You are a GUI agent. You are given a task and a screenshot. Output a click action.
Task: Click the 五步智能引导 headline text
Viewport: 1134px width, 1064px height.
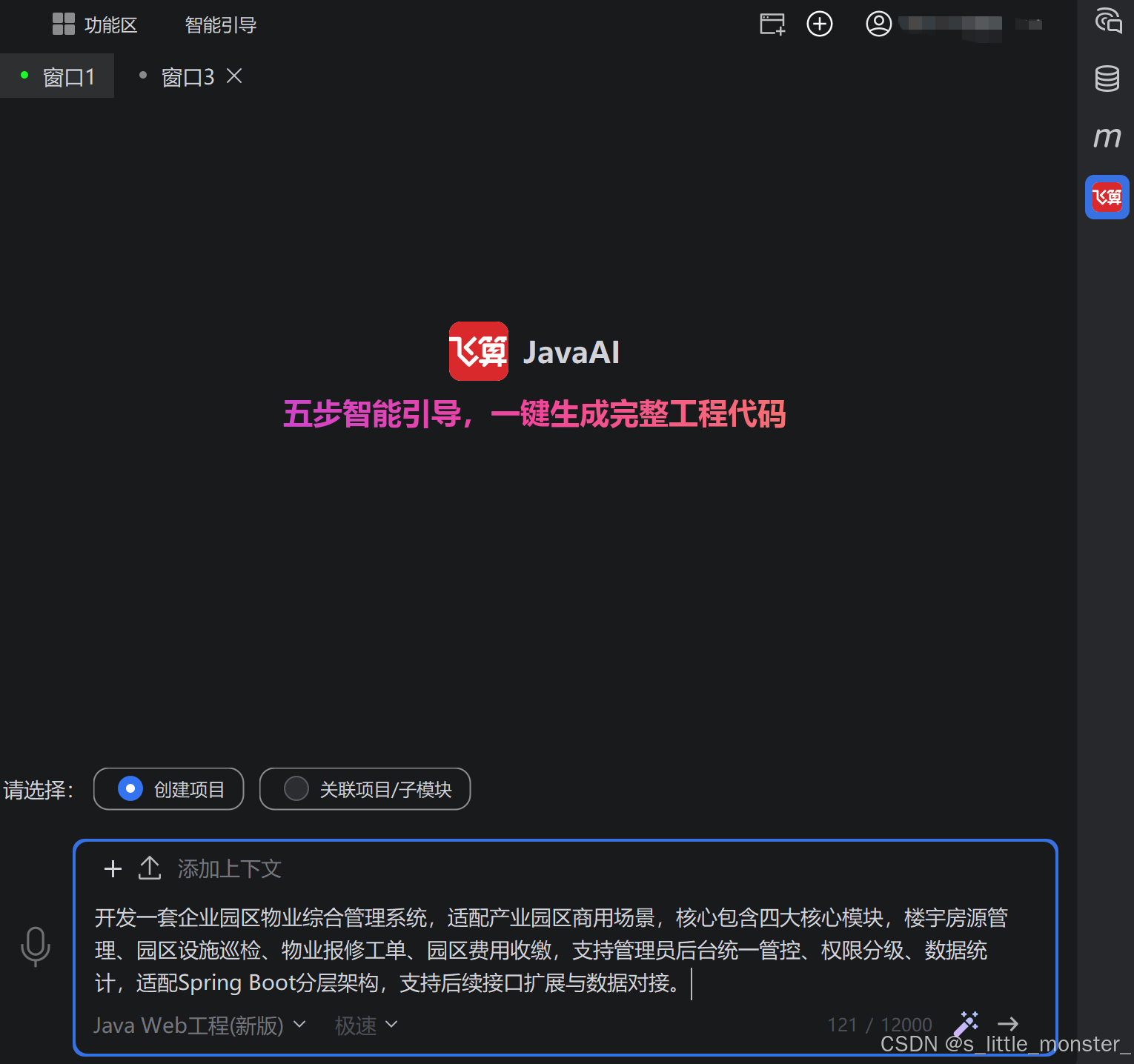[534, 413]
